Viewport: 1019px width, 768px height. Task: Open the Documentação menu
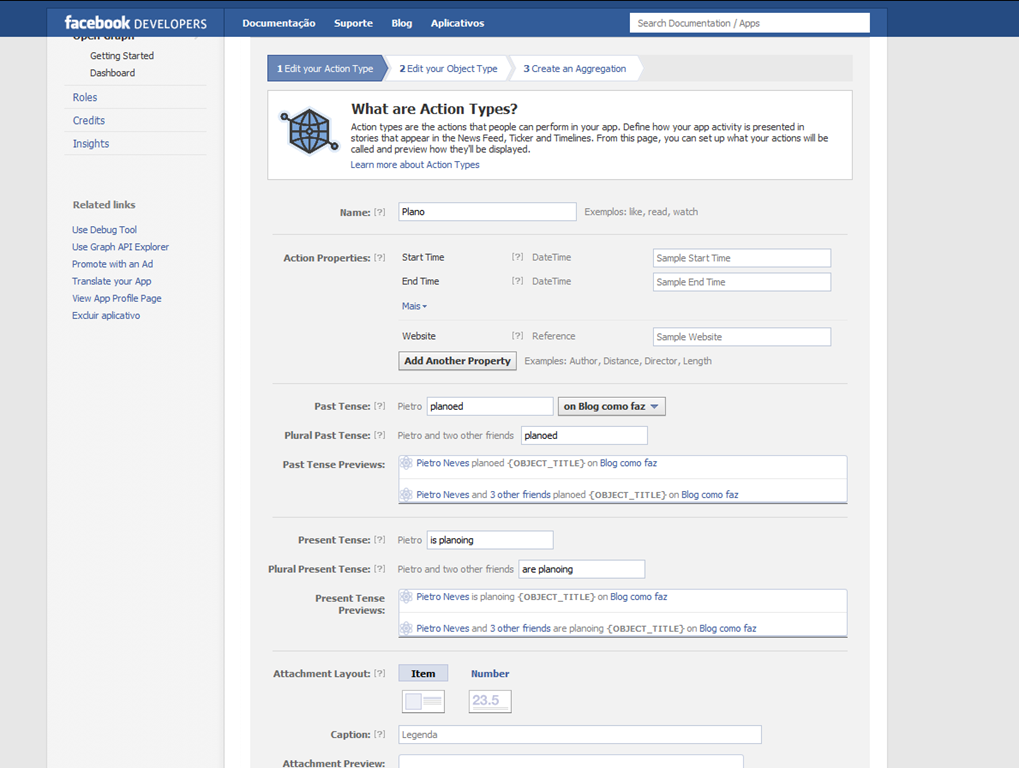click(279, 23)
